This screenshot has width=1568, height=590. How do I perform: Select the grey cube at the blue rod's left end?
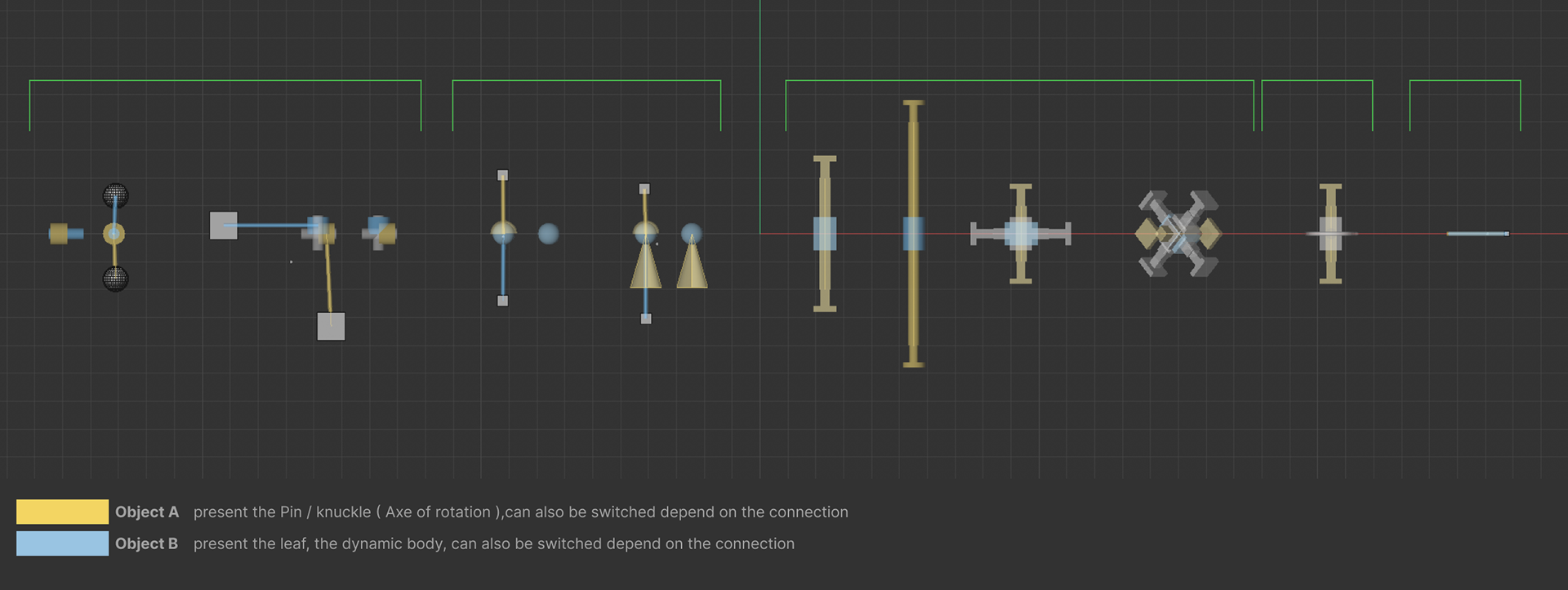click(x=224, y=226)
